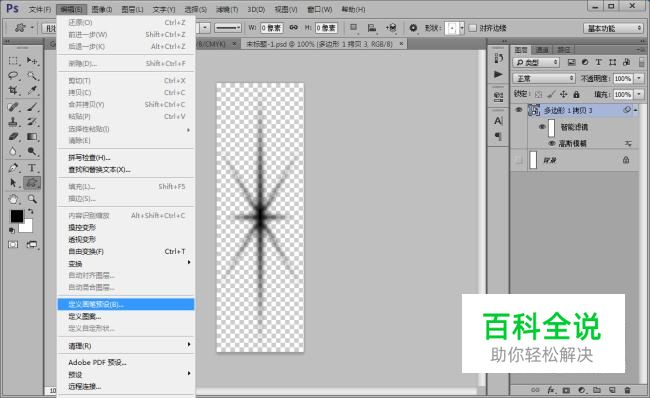Expand the 清理(R) submenu
This screenshot has height=398, width=650.
point(126,345)
